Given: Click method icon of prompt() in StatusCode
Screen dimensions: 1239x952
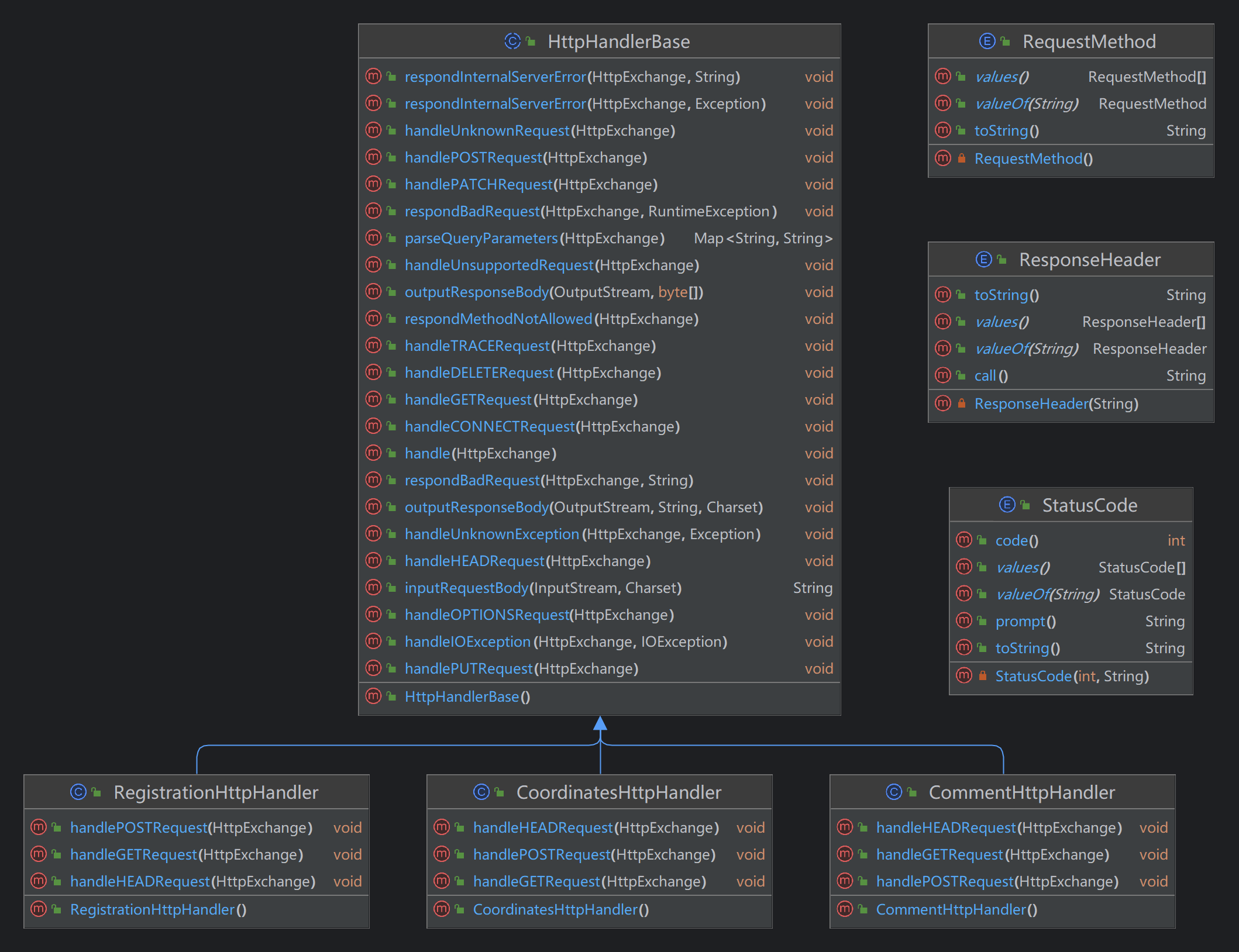Looking at the screenshot, I should pos(964,620).
